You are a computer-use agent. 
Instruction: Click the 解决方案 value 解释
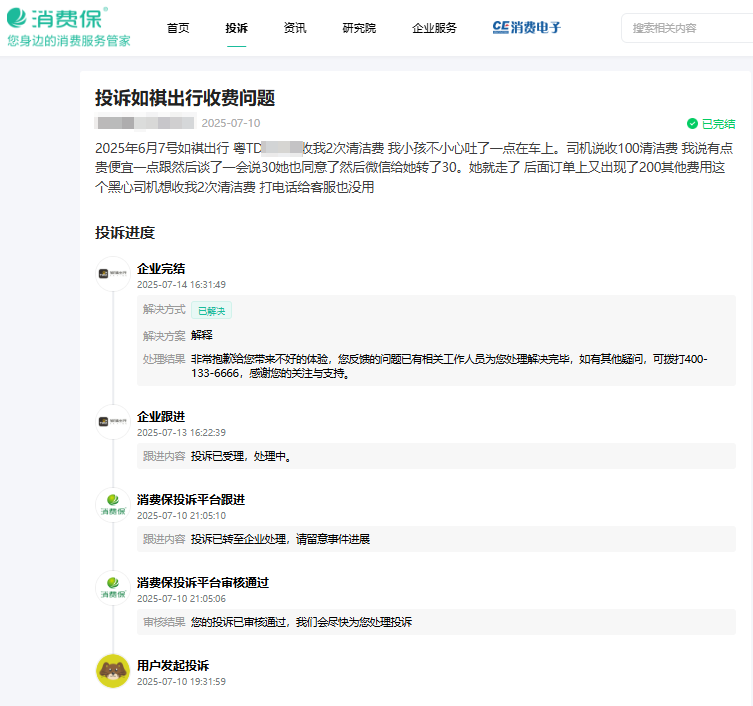202,335
